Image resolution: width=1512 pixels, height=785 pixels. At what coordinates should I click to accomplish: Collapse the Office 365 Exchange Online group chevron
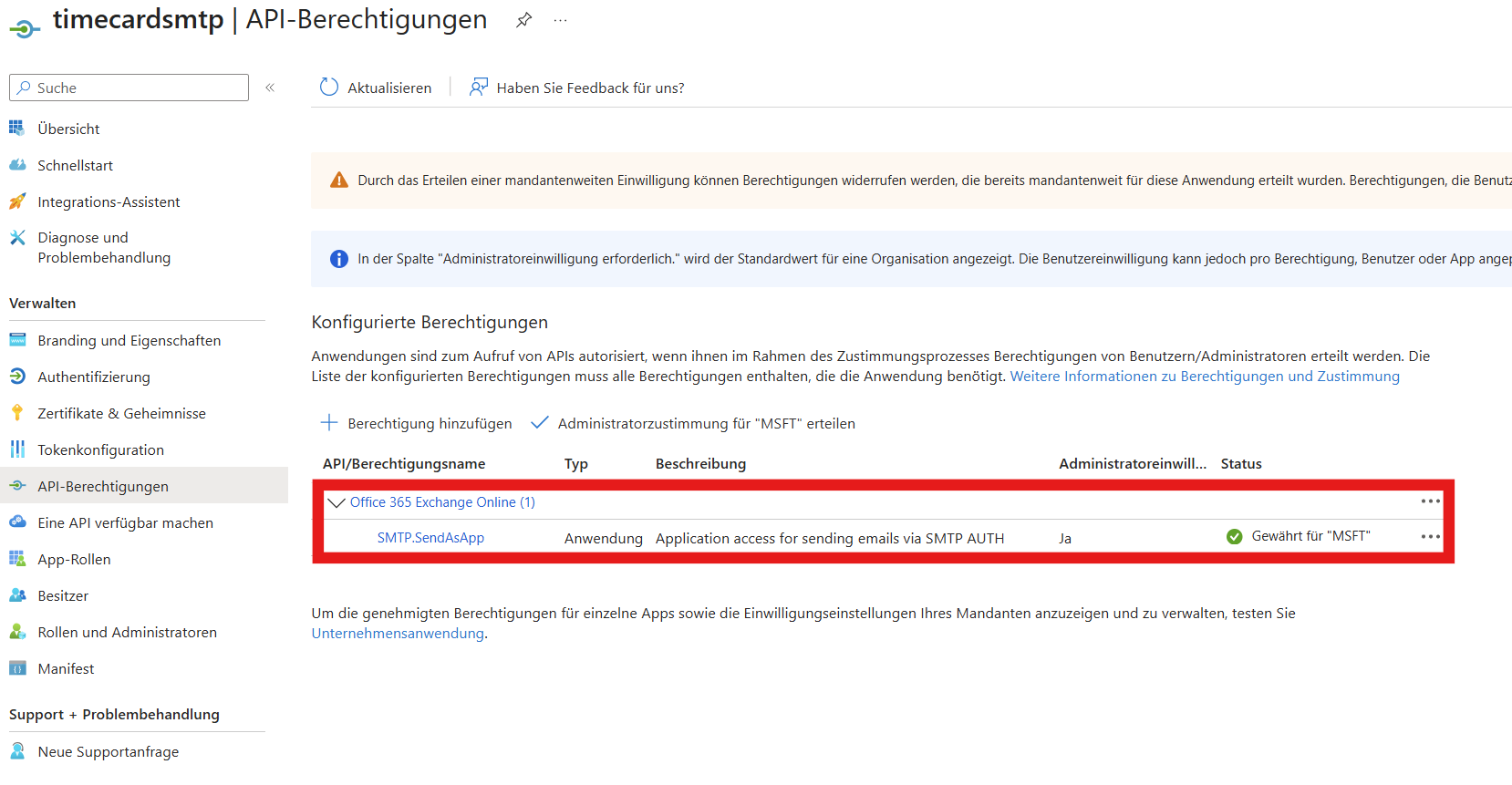pyautogui.click(x=337, y=502)
